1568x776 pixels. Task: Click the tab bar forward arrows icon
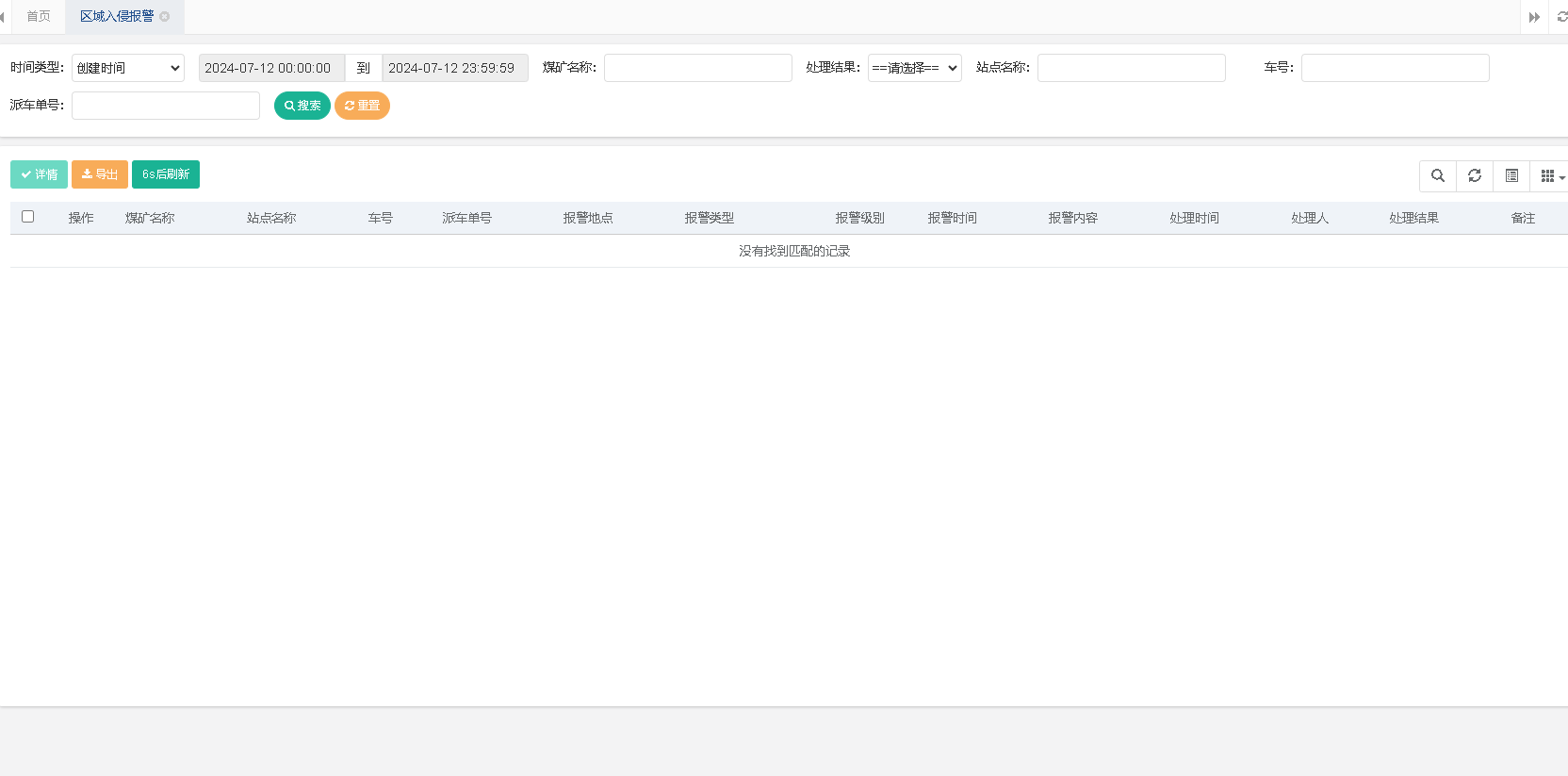tap(1534, 17)
